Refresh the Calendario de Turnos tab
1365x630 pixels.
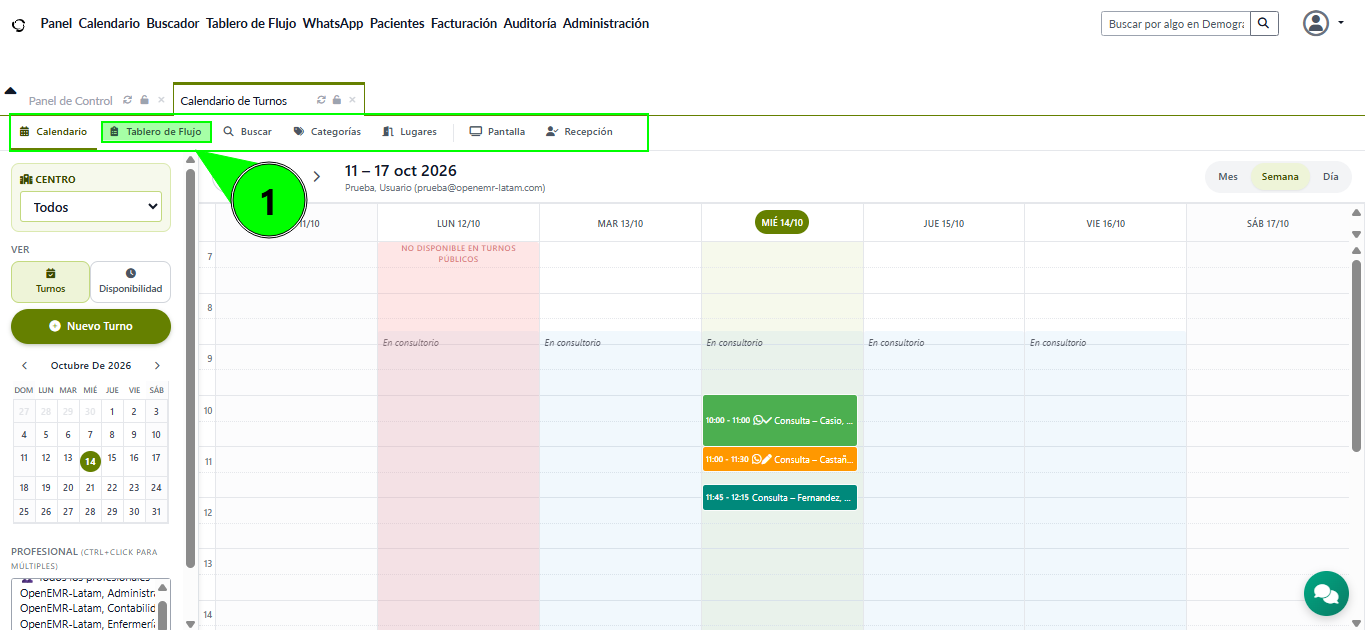pos(321,100)
